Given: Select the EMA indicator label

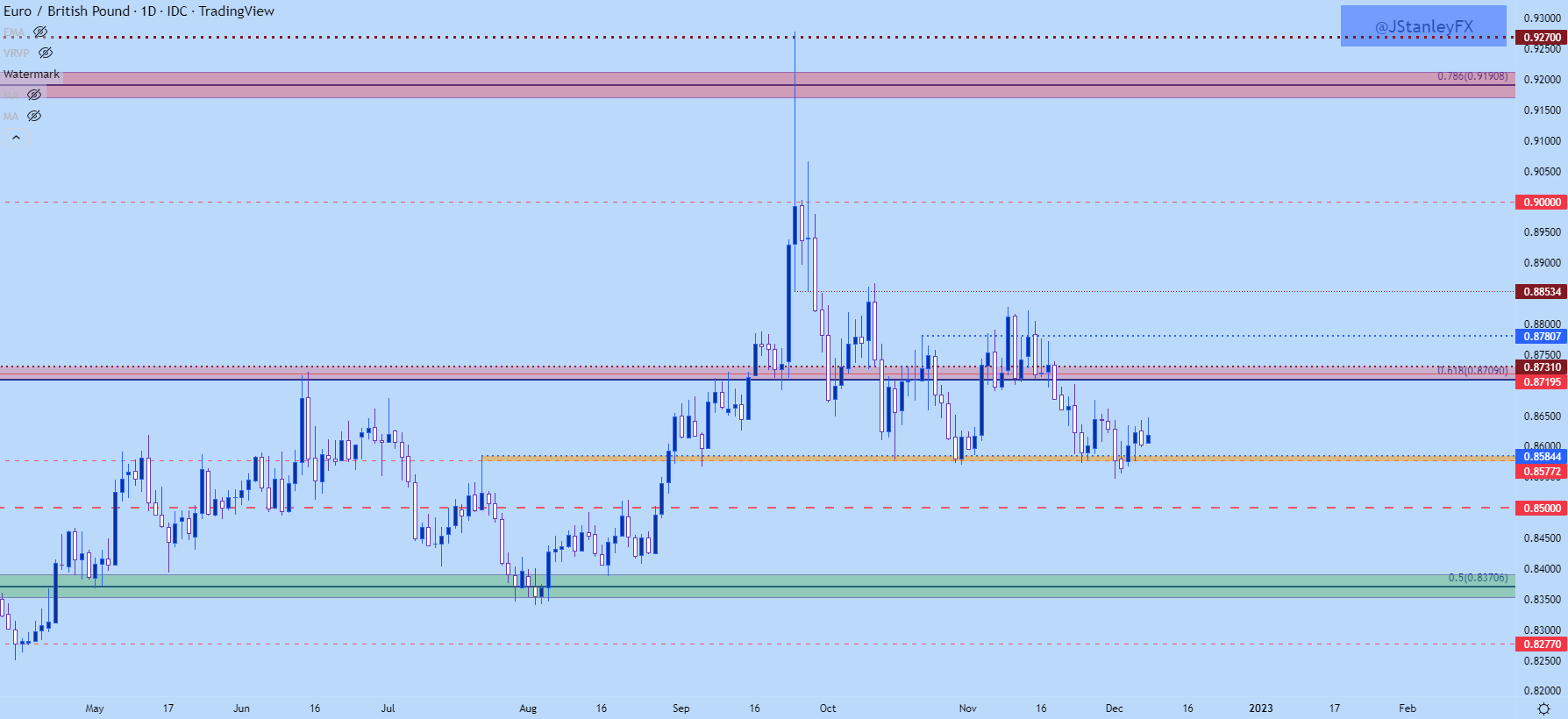Looking at the screenshot, I should point(14,32).
